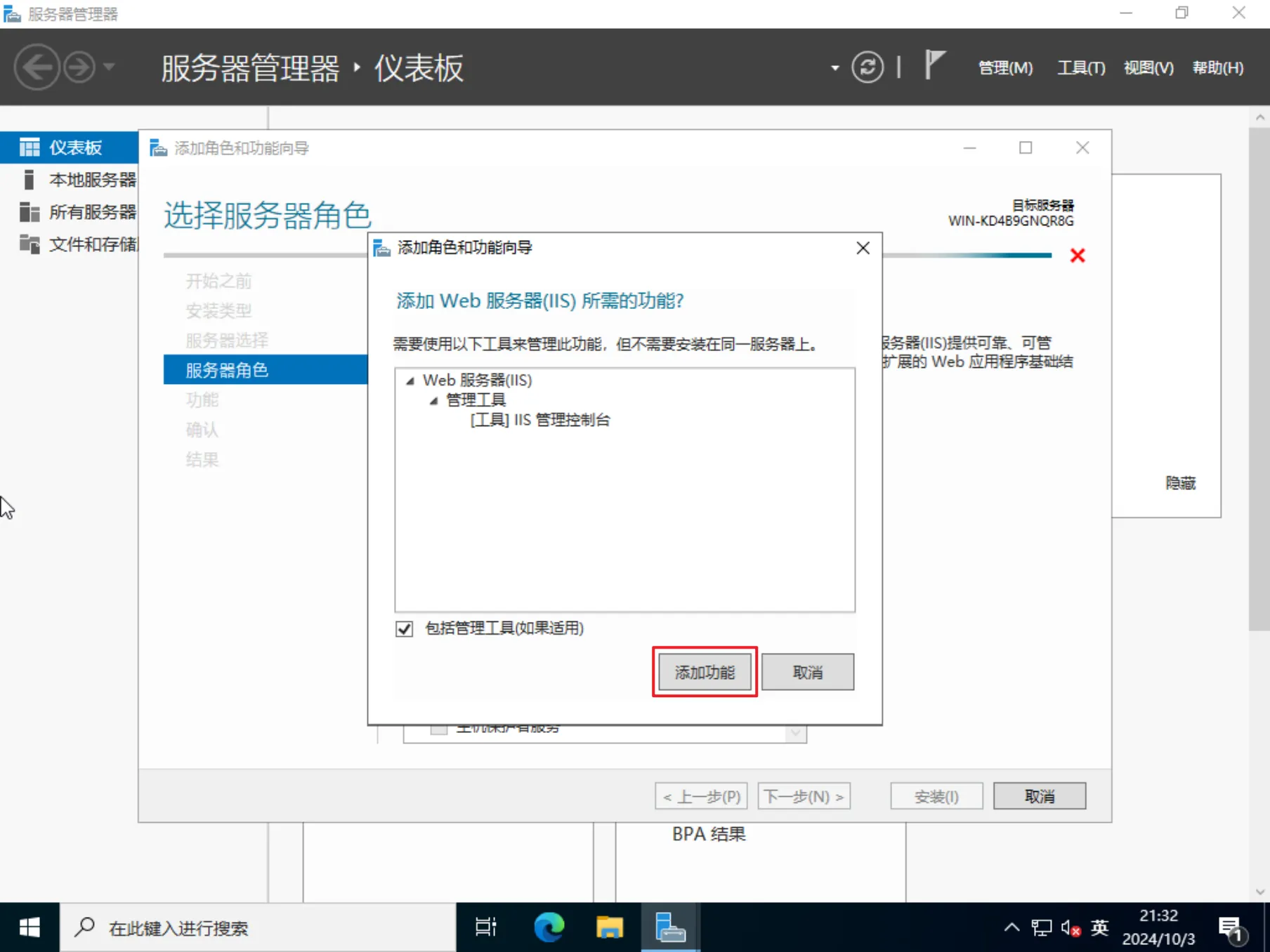Image resolution: width=1270 pixels, height=952 pixels.
Task: Select 结果 wizard step
Action: tap(202, 460)
